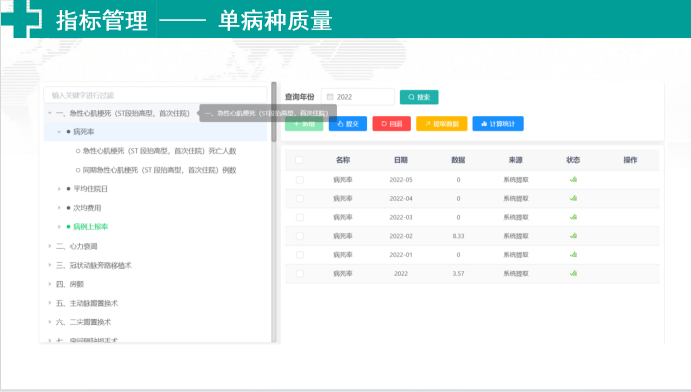Tick the checkbox for the 2022-01 row
The image size is (691, 392).
point(300,255)
